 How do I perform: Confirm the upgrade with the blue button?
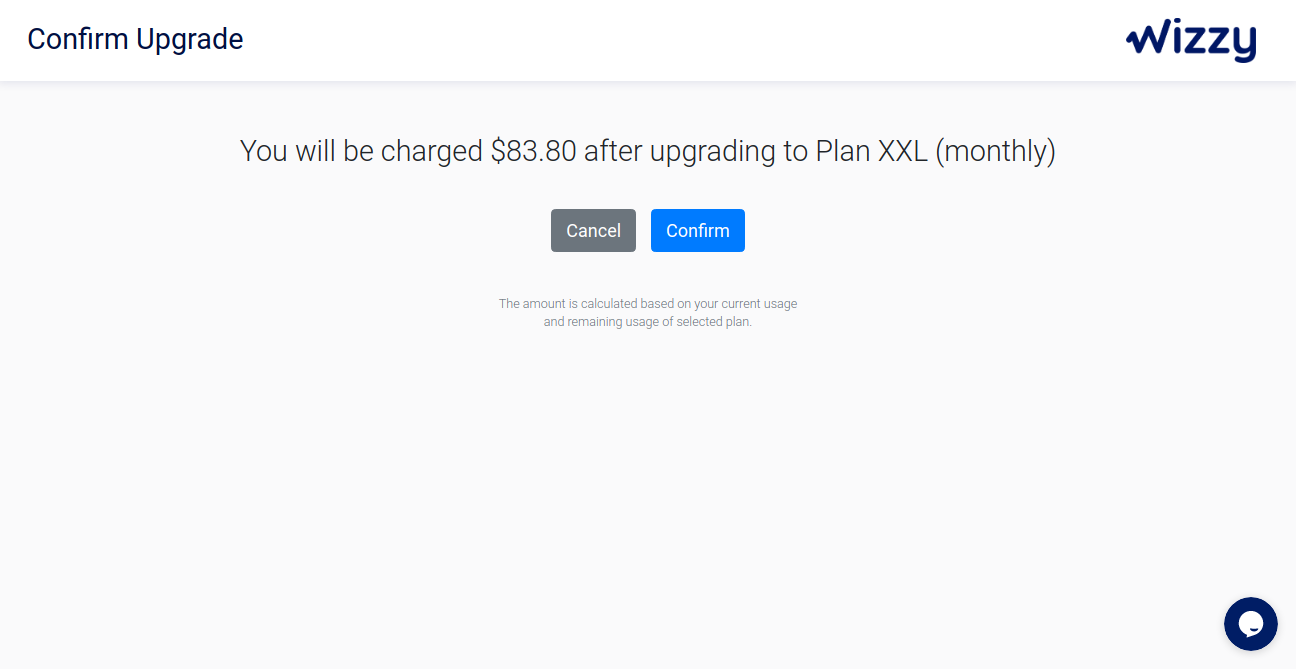698,230
